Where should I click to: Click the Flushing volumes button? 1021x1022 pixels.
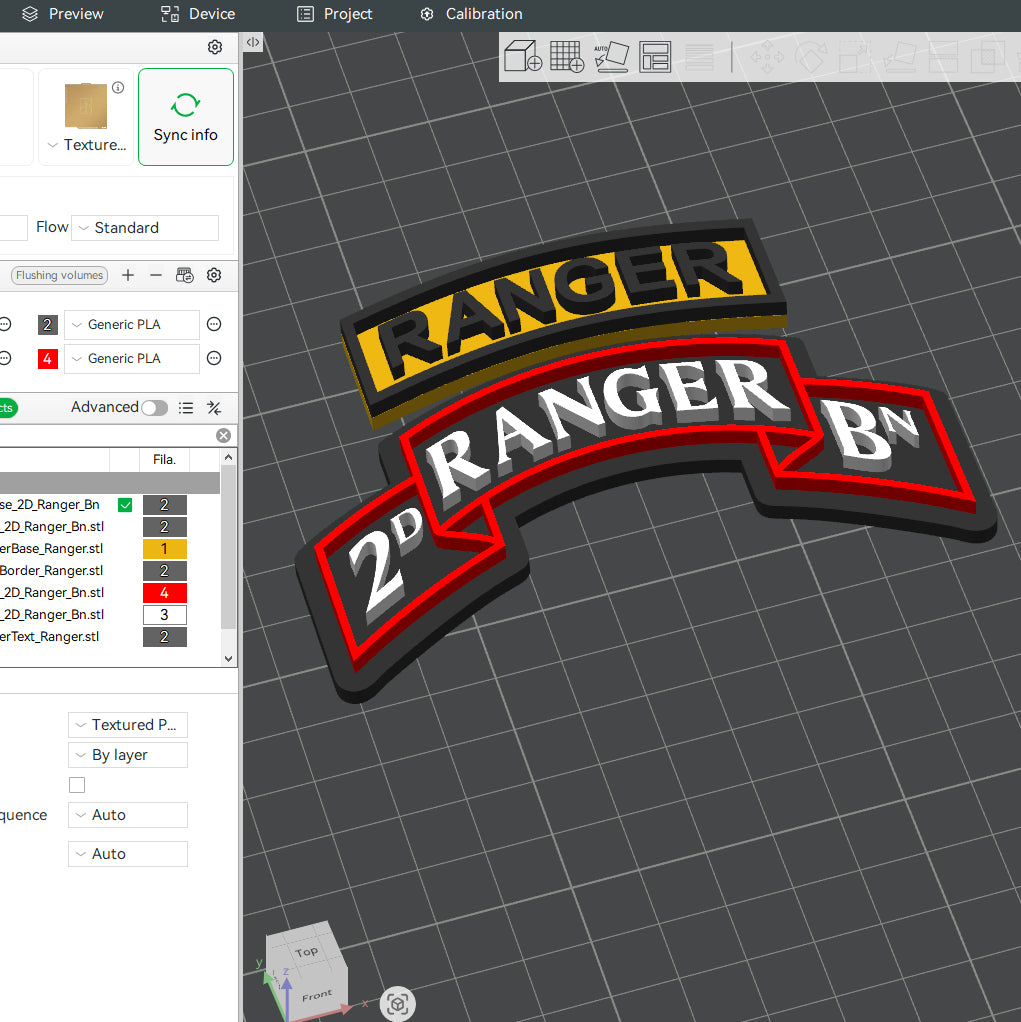58,275
